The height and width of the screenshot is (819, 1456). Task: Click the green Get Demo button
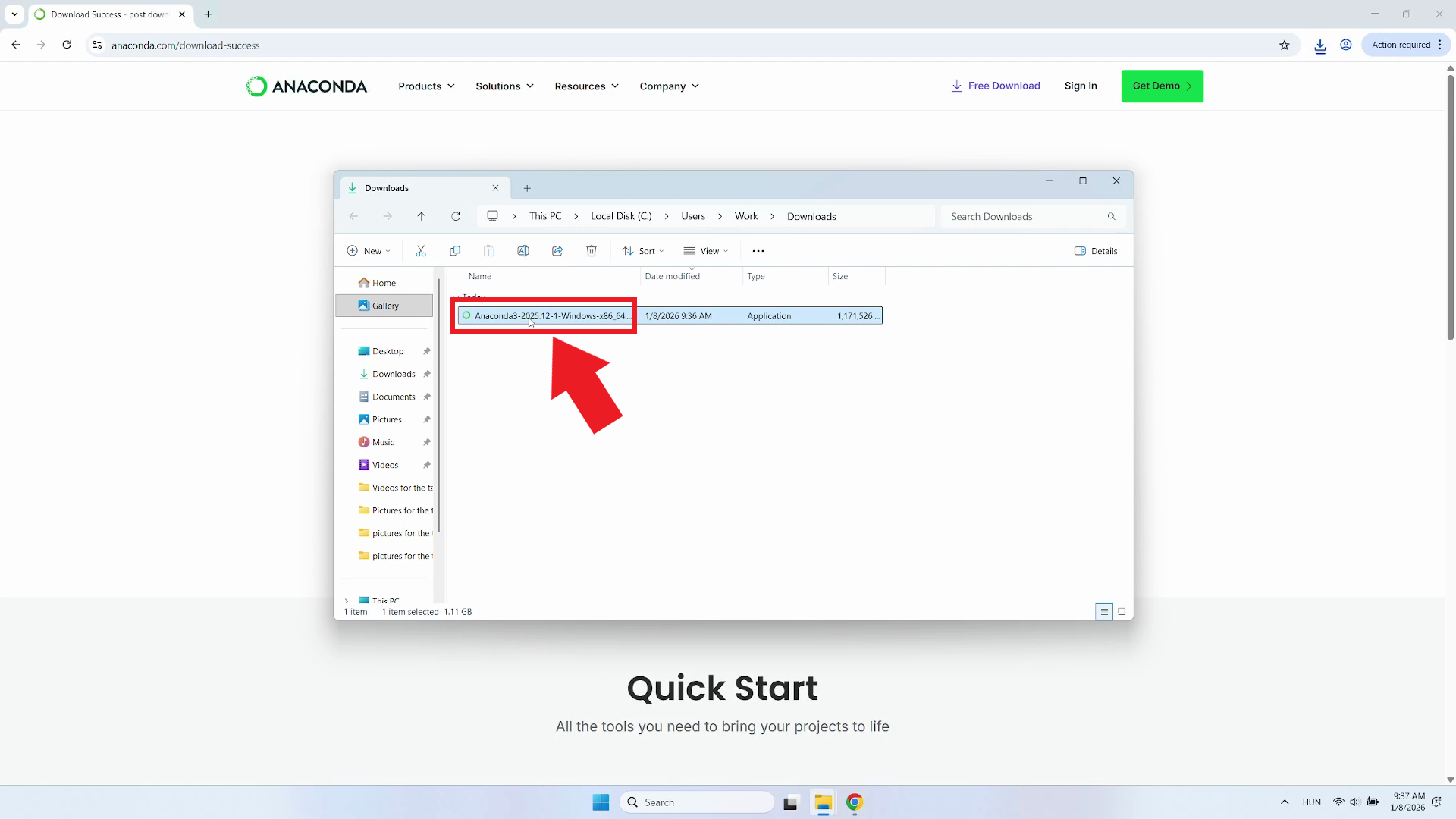(1162, 86)
